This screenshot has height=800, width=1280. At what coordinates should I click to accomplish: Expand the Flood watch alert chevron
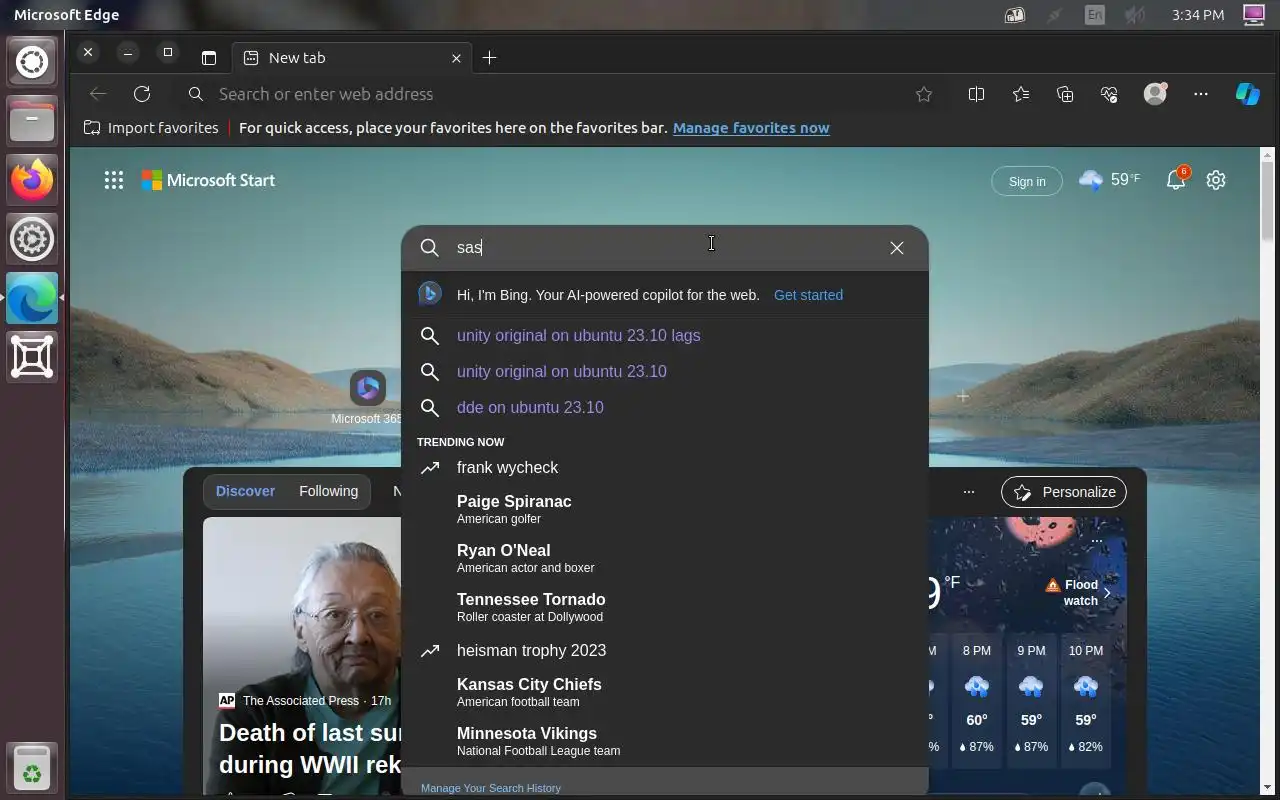coord(1107,593)
